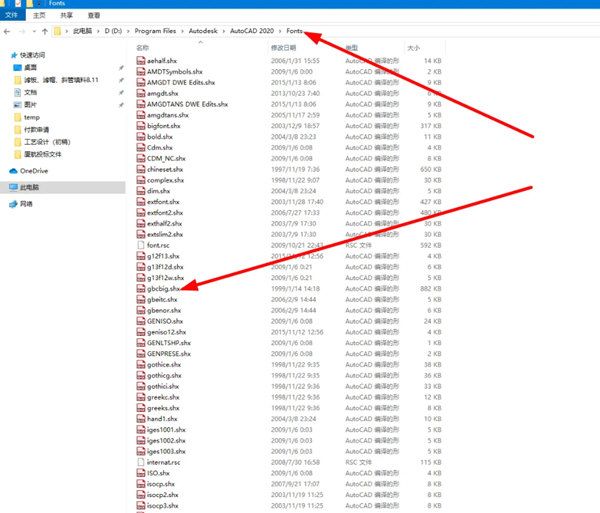The height and width of the screenshot is (513, 600).
Task: Click the dim.shx file icon
Action: 141,191
